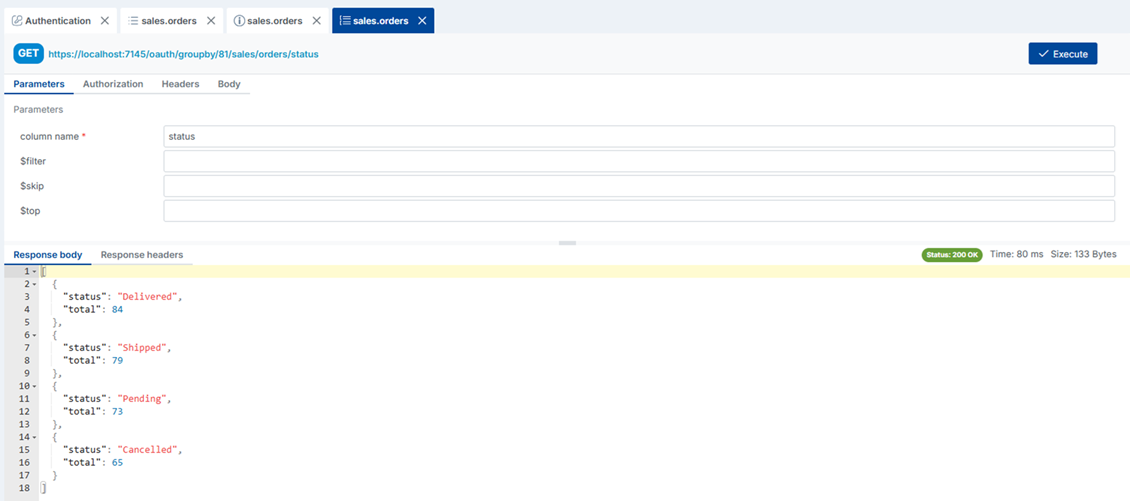Collapse the Delivered object at line 2

35,285
